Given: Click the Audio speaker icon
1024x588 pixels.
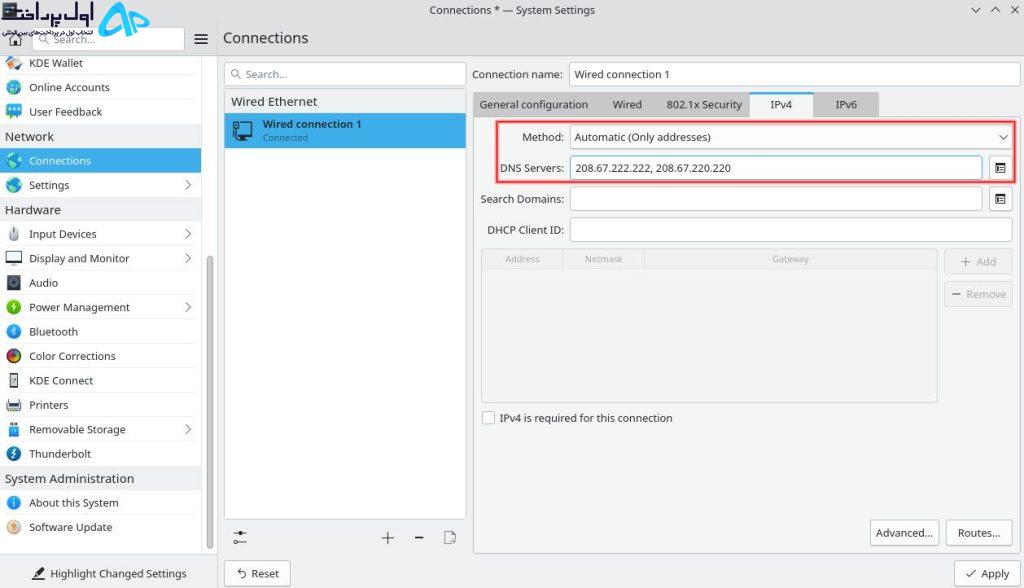Looking at the screenshot, I should pyautogui.click(x=13, y=283).
